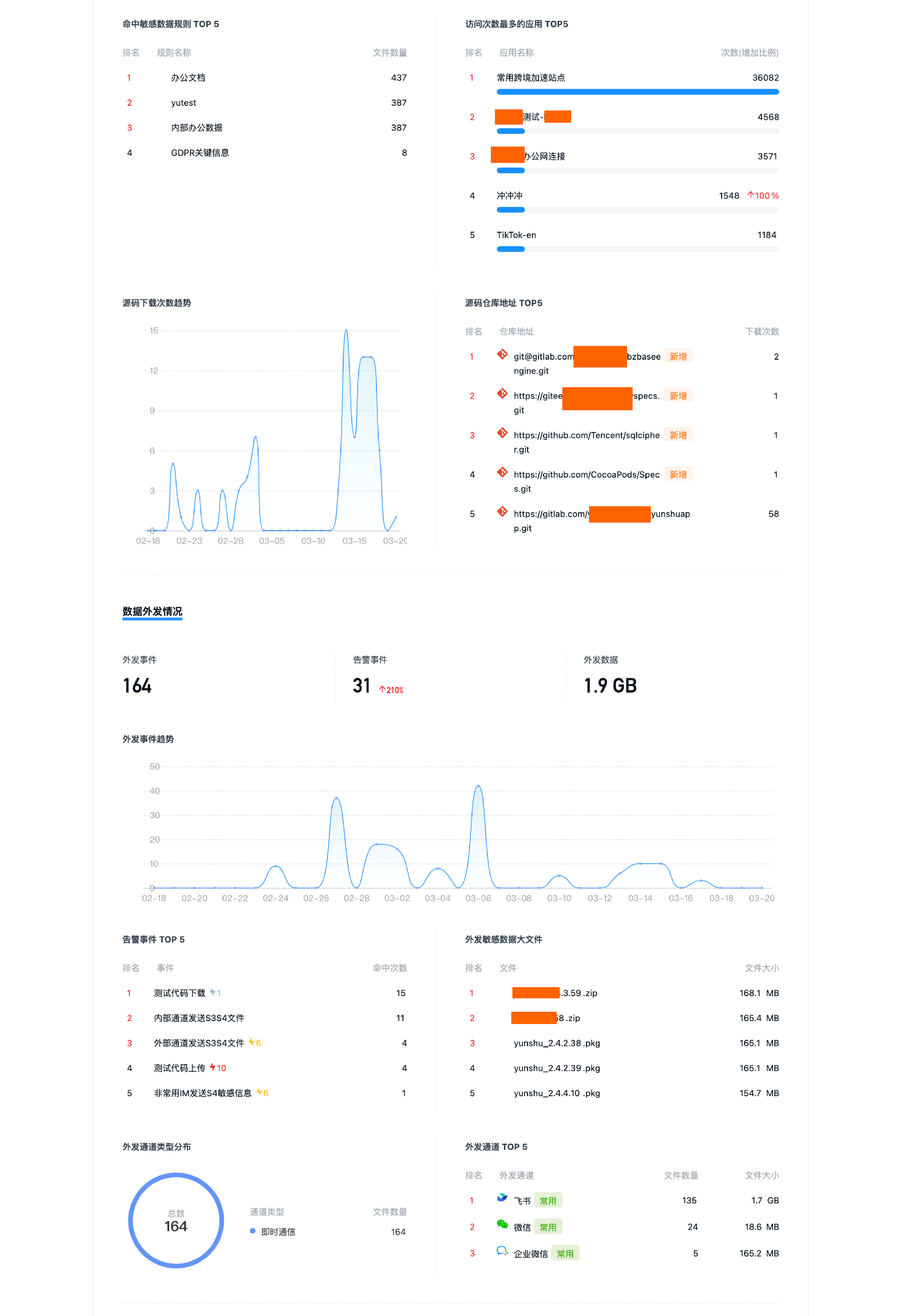Image resolution: width=905 pixels, height=1316 pixels.
Task: Click lightning icon next to 测试代码上传
Action: point(212,1067)
